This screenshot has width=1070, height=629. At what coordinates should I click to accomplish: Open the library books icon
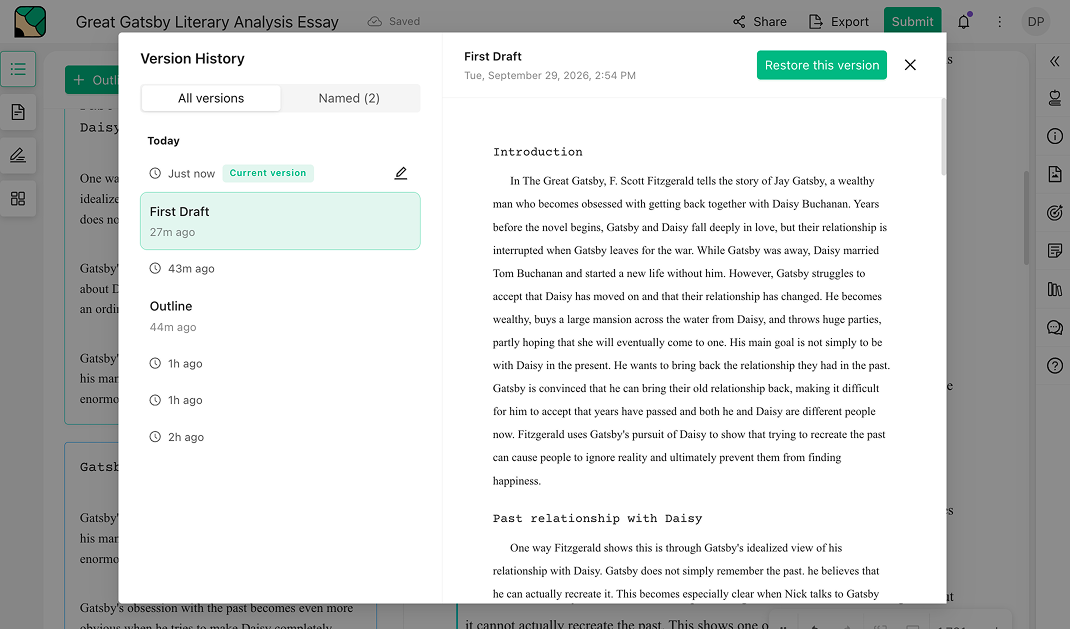point(1054,289)
